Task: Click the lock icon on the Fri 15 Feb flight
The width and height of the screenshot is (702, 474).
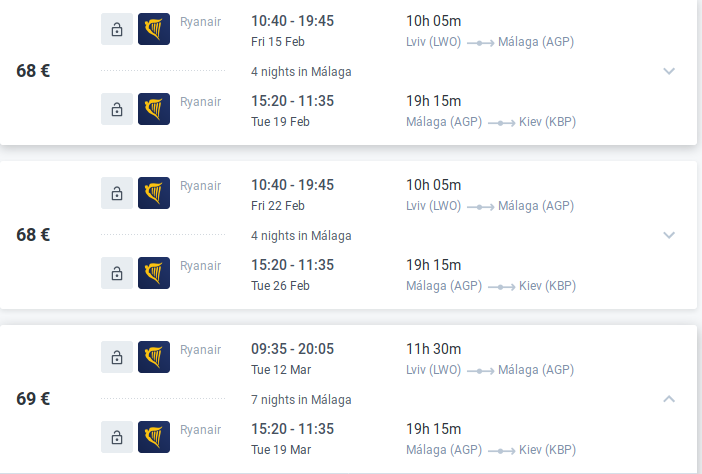Action: 117,29
